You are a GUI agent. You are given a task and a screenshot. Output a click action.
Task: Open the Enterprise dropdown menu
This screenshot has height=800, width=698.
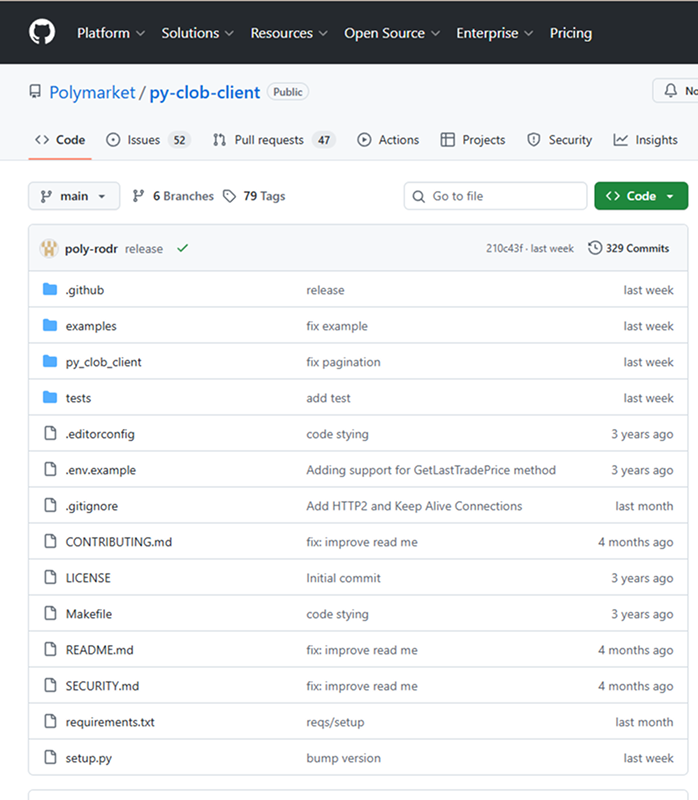494,33
